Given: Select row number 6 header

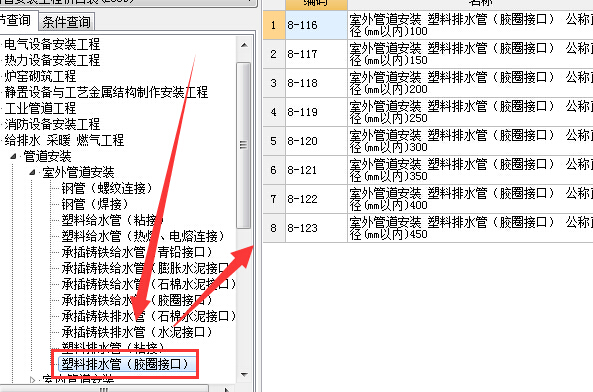Looking at the screenshot, I should point(274,170).
